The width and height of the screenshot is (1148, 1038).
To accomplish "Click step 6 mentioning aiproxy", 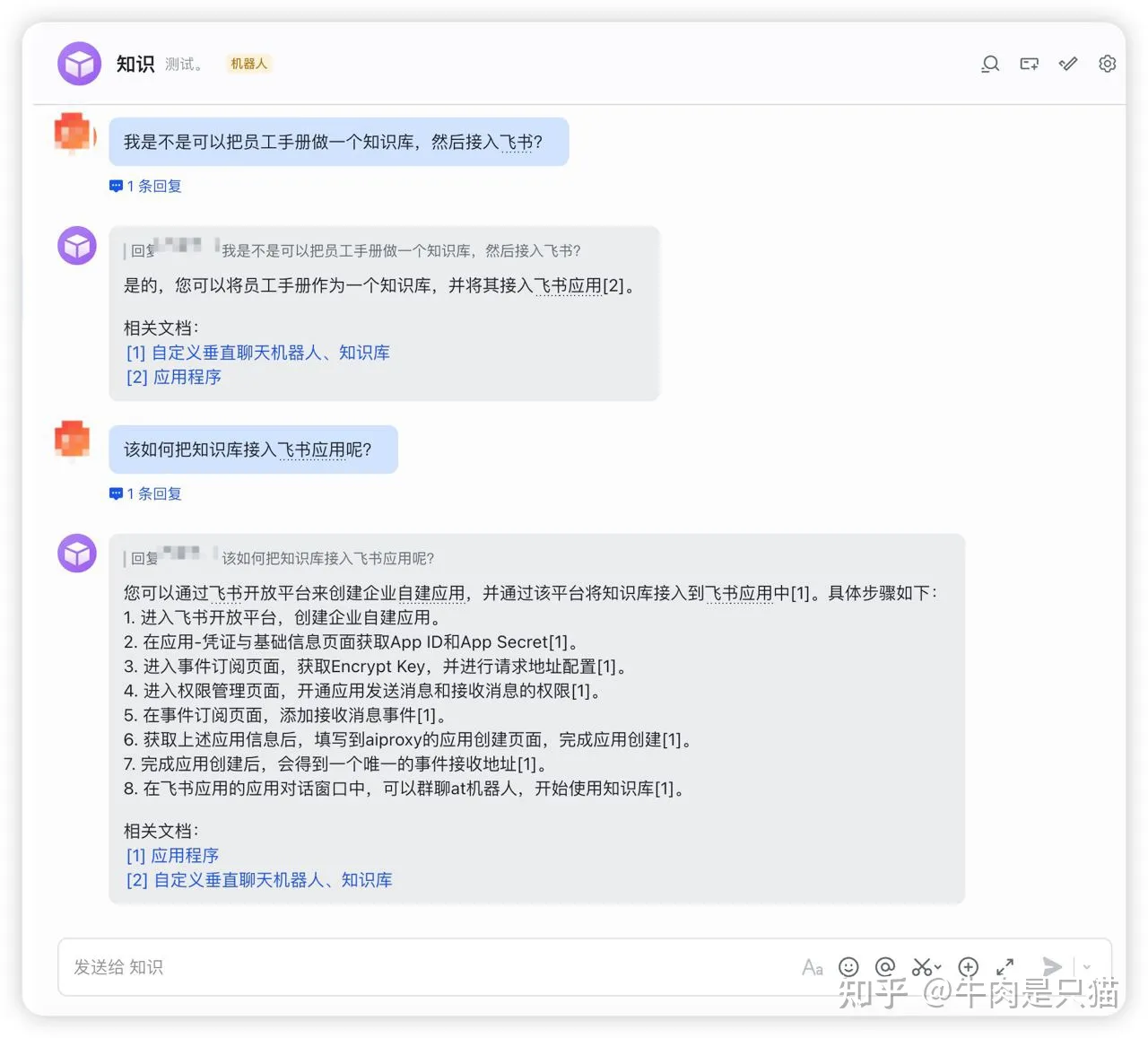I will point(410,740).
